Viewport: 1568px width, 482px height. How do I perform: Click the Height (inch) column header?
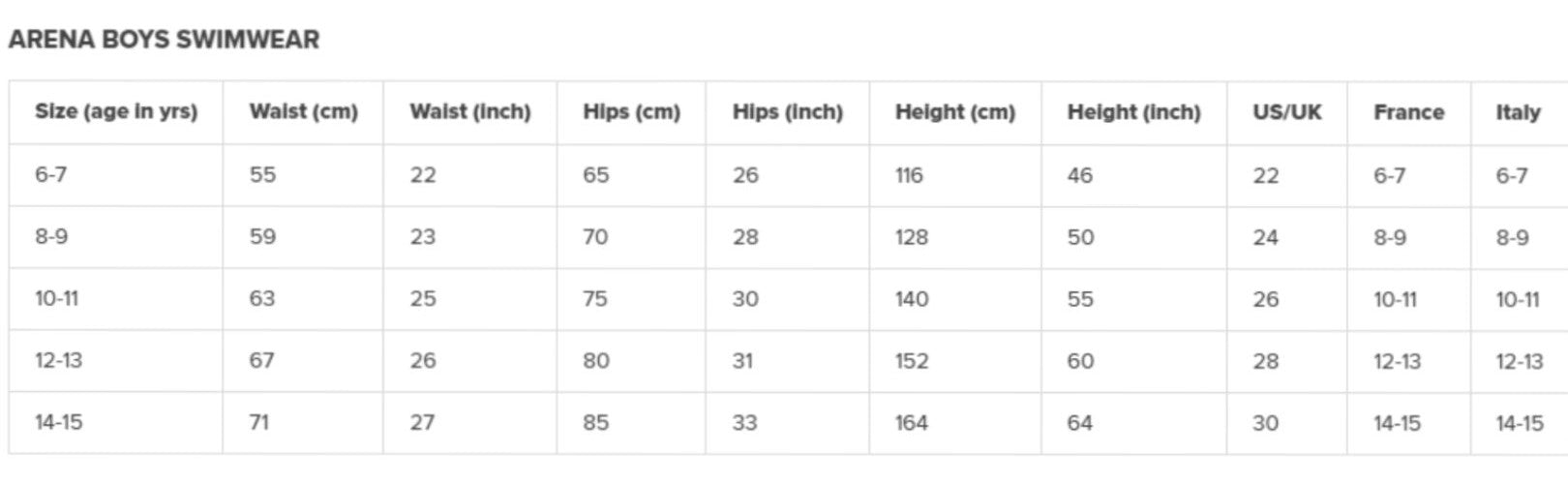(x=1133, y=112)
